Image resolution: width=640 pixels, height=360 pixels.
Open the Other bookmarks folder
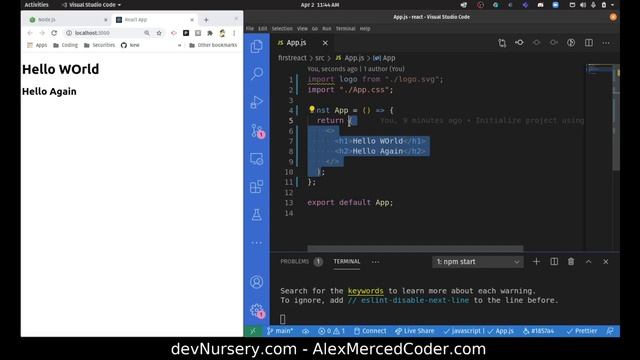213,45
